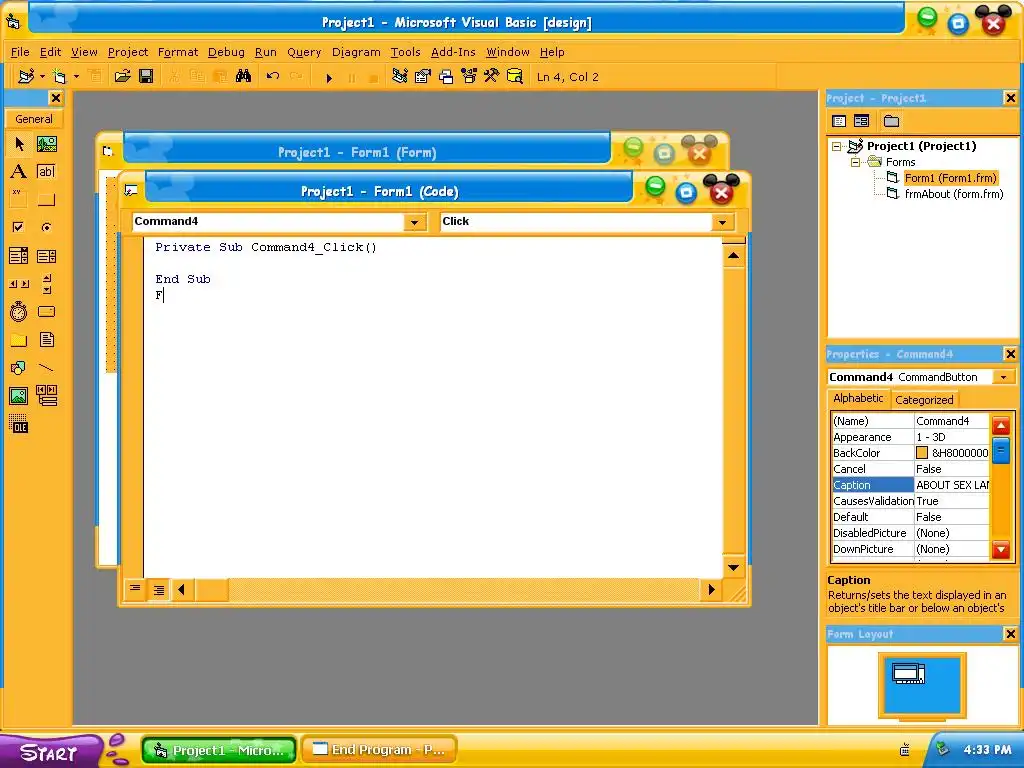Select the Line tool
Image resolution: width=1024 pixels, height=768 pixels.
[46, 368]
